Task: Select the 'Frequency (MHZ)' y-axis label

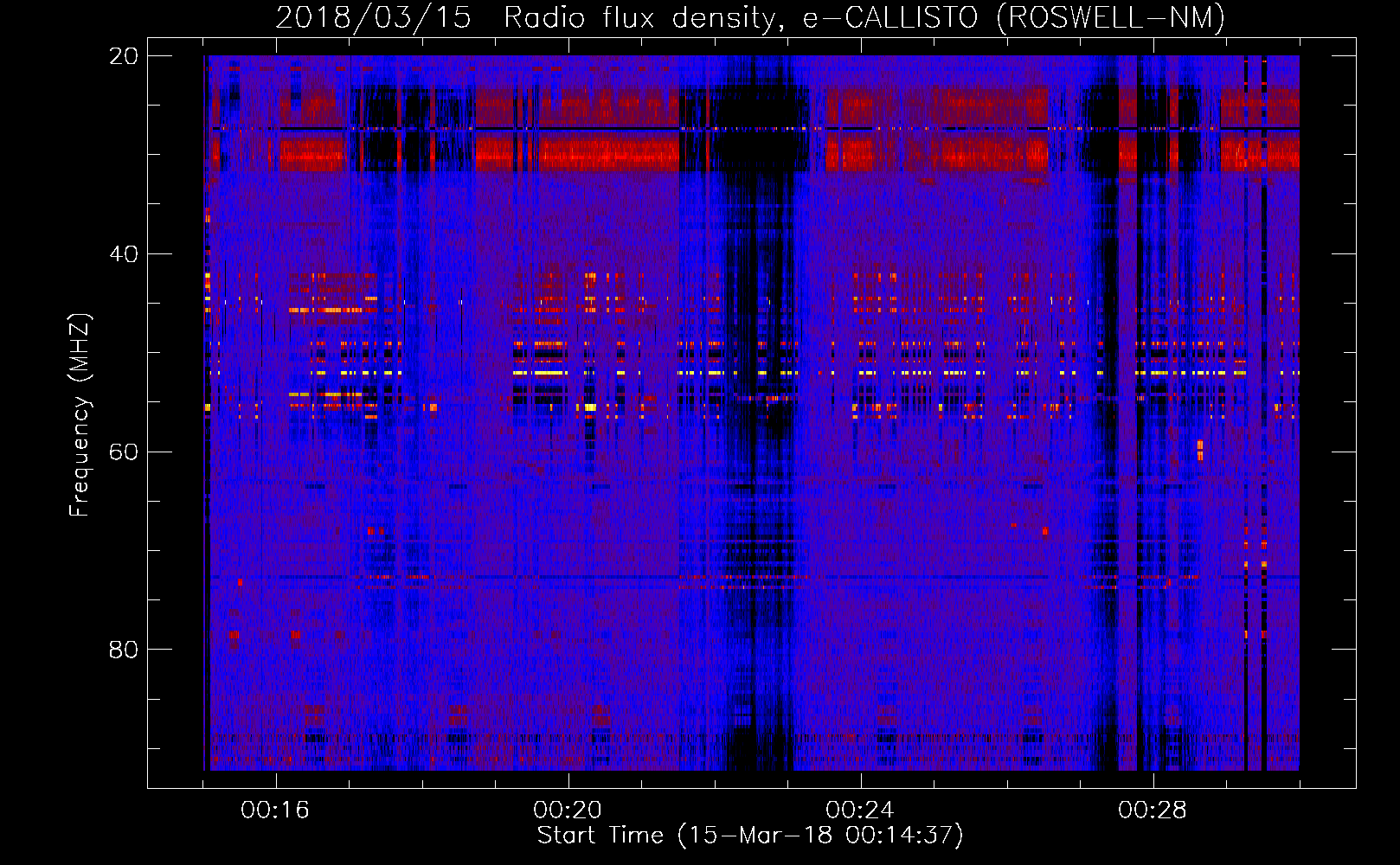Action: [x=79, y=415]
